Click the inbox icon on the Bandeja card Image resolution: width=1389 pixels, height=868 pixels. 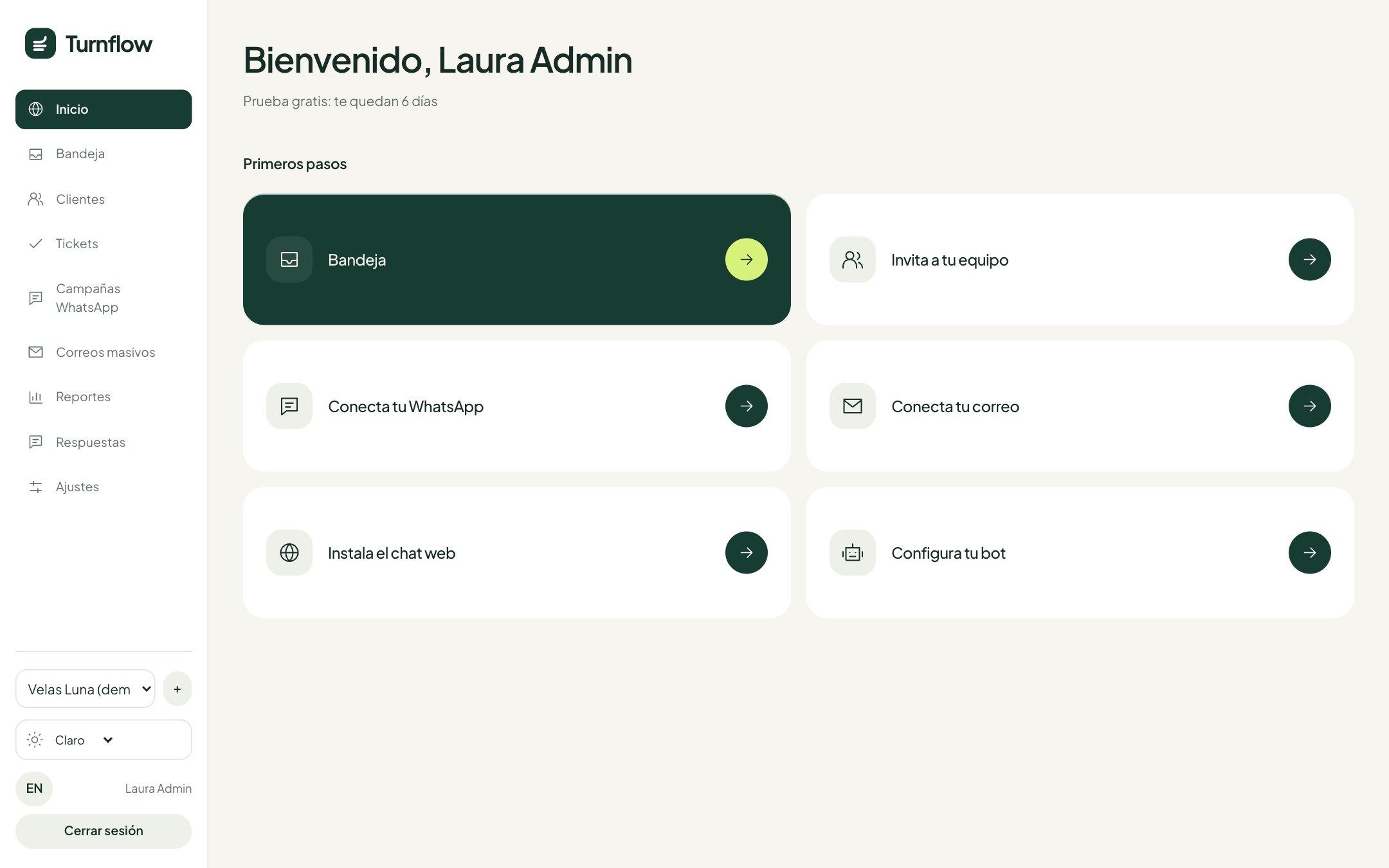(x=289, y=260)
